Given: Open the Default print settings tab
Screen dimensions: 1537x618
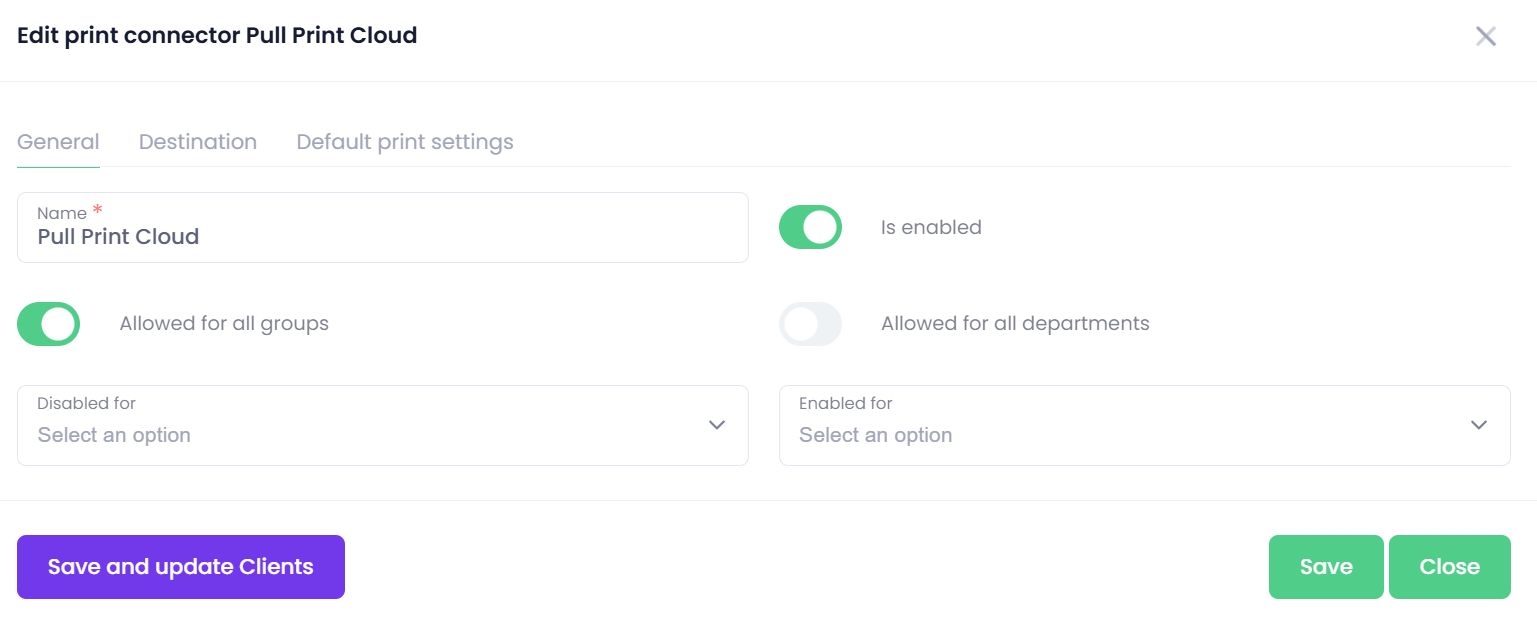Looking at the screenshot, I should [x=405, y=142].
